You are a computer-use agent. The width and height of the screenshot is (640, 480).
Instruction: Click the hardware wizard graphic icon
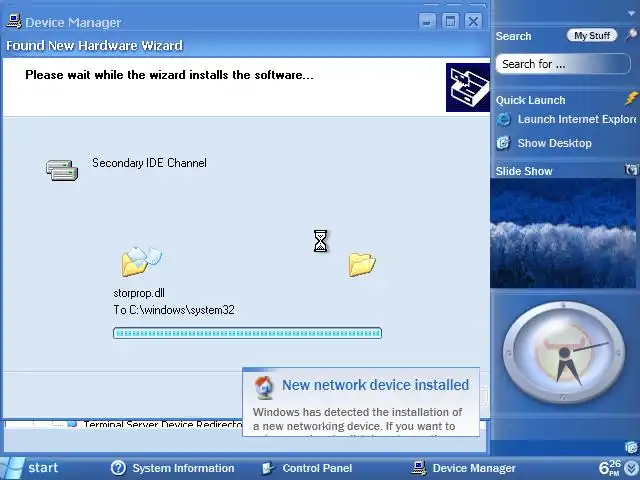pyautogui.click(x=468, y=87)
